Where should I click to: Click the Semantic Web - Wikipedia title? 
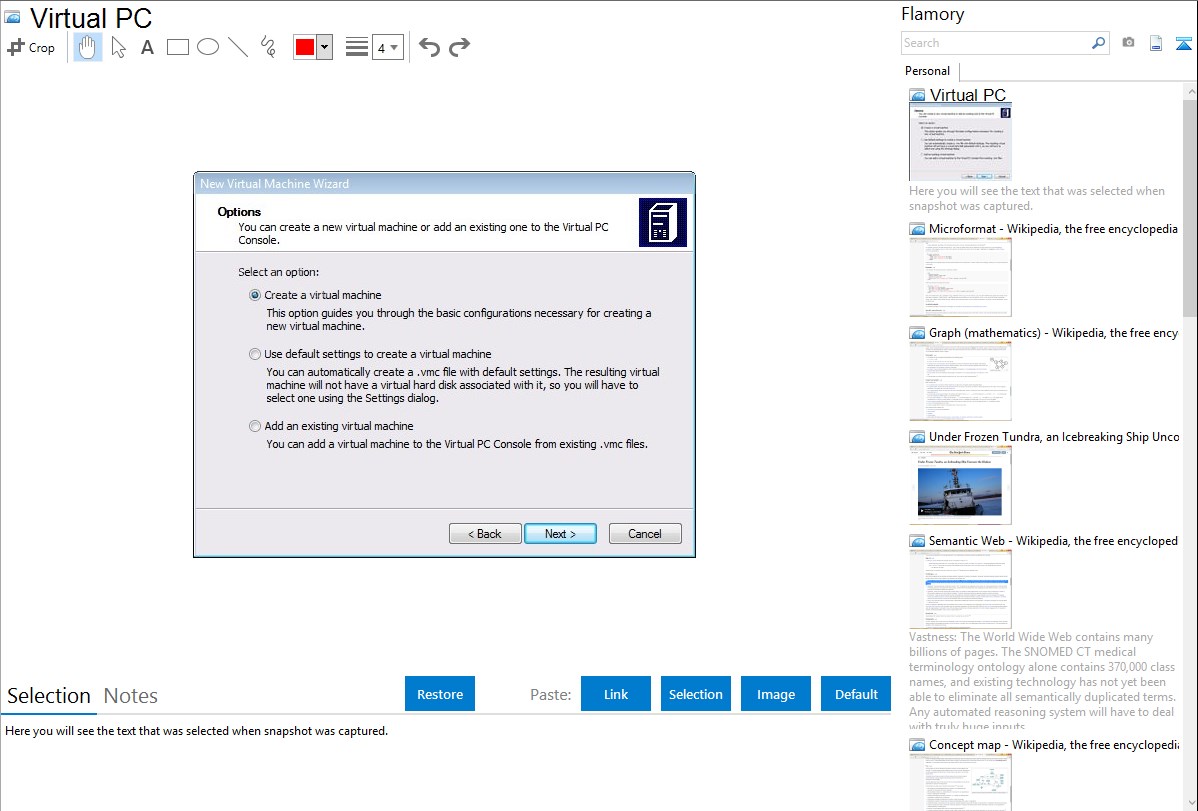click(x=1053, y=540)
